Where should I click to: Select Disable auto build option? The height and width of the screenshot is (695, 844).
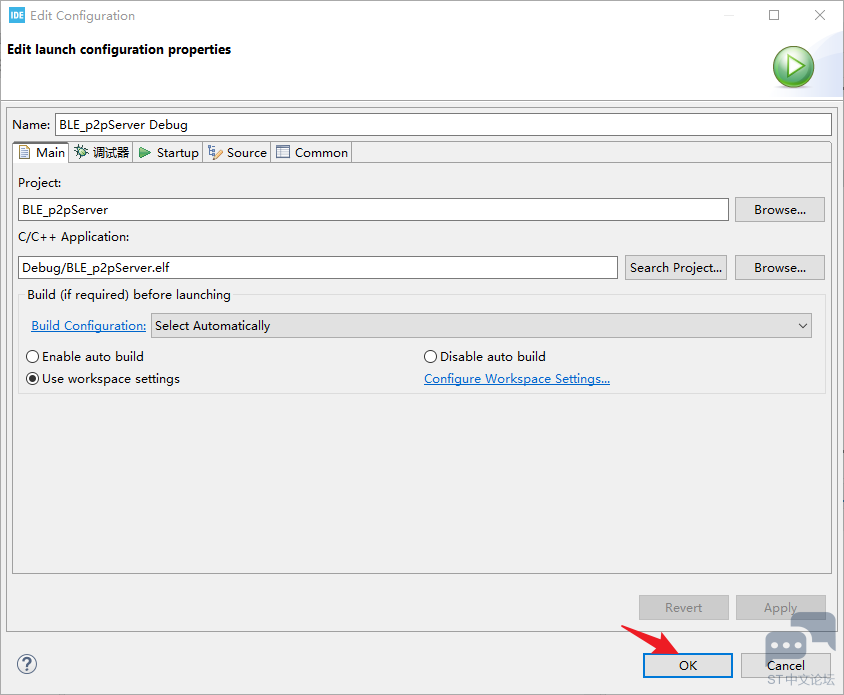click(x=485, y=357)
